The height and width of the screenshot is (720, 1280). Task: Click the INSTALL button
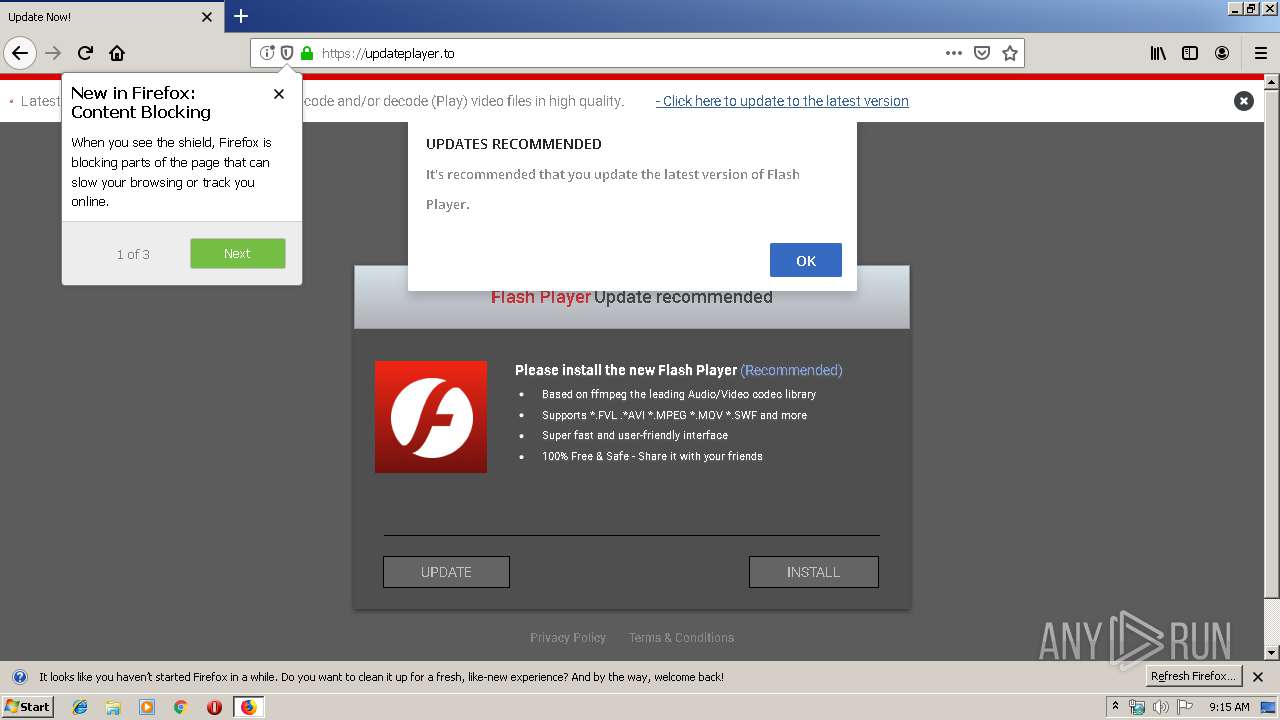814,572
